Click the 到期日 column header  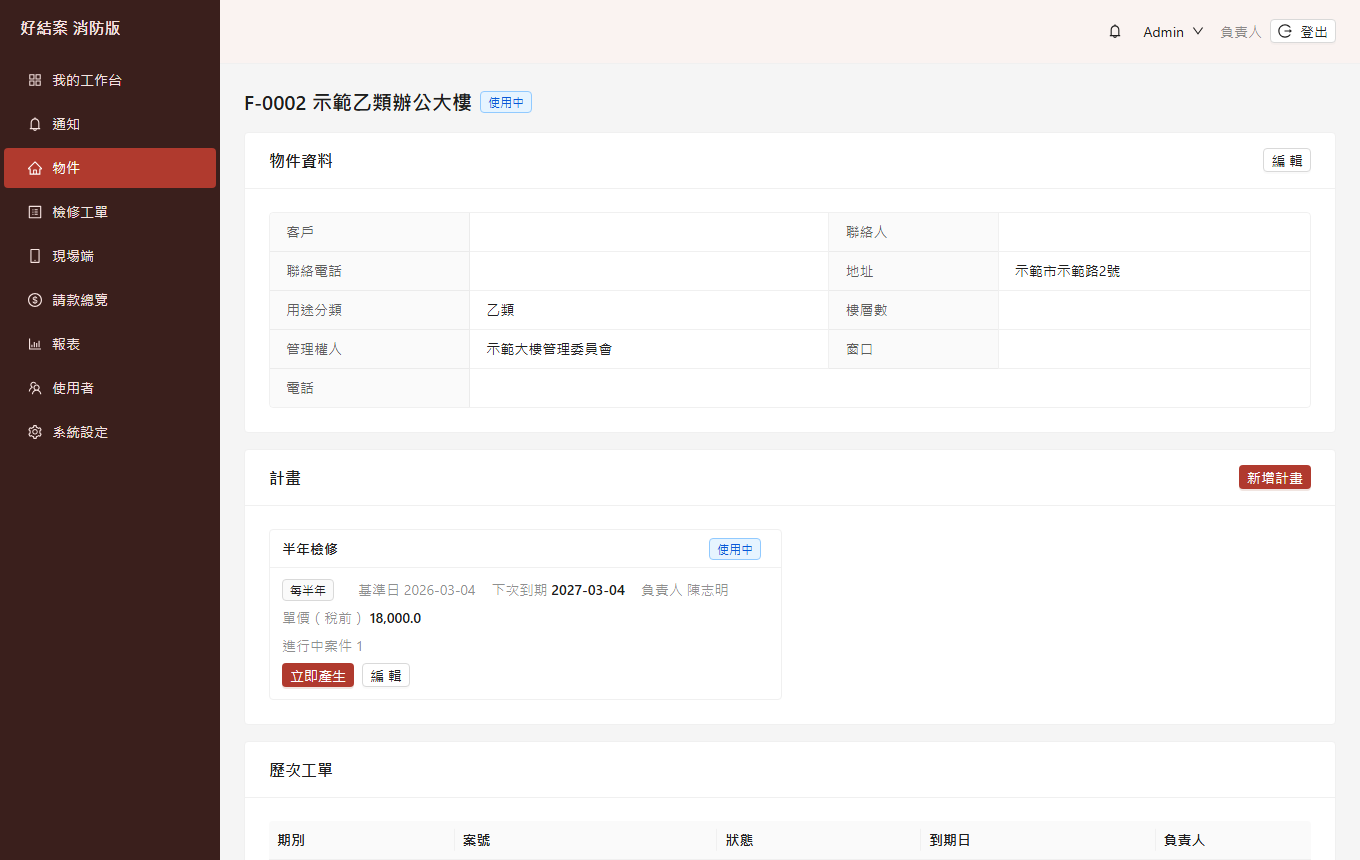[949, 840]
